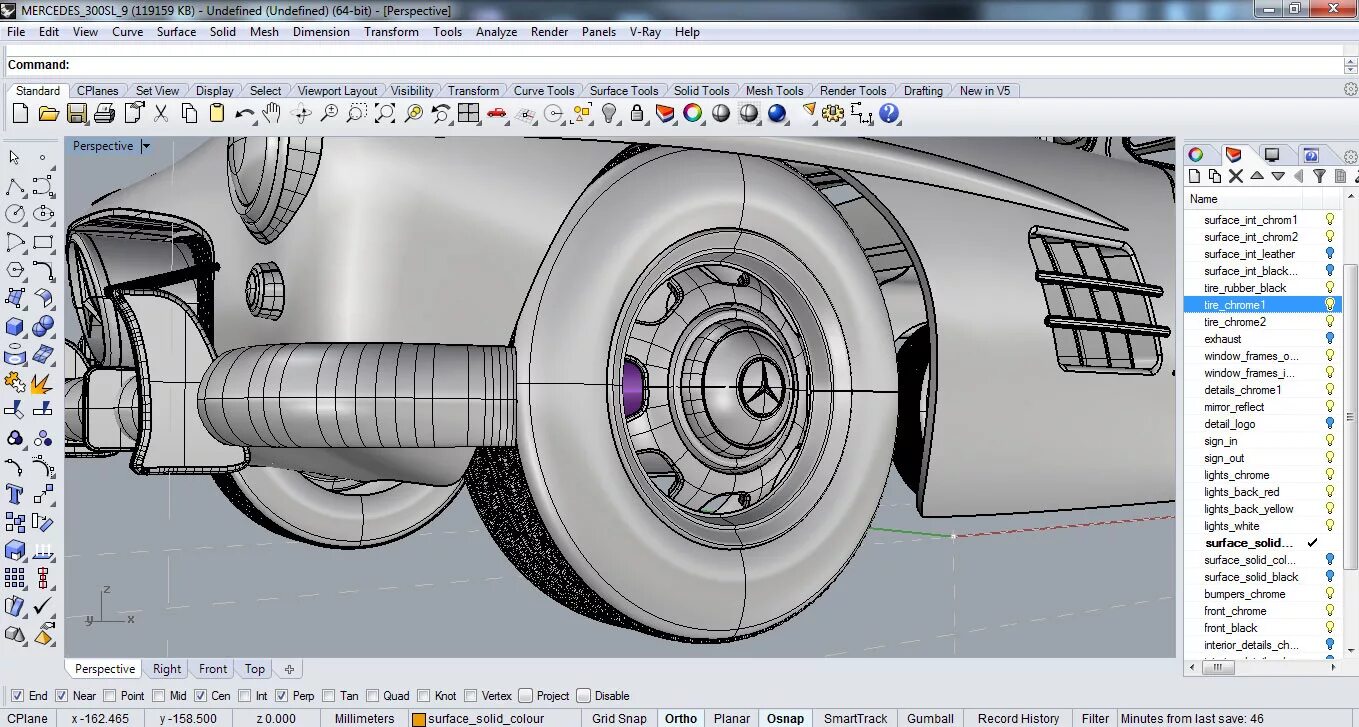Click the Delete layer X icon

click(x=1236, y=176)
